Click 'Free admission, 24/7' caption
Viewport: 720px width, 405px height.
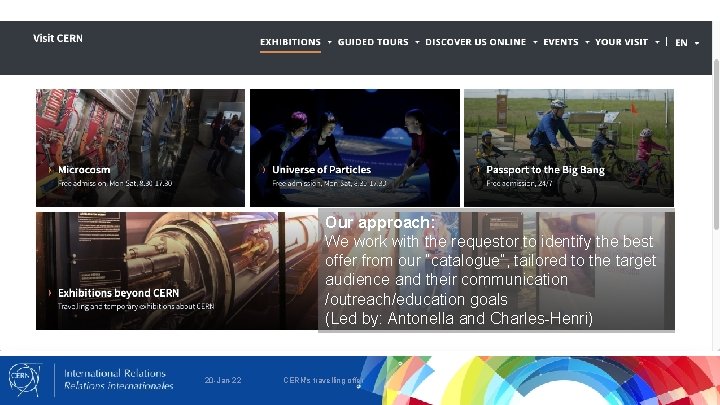coord(519,183)
